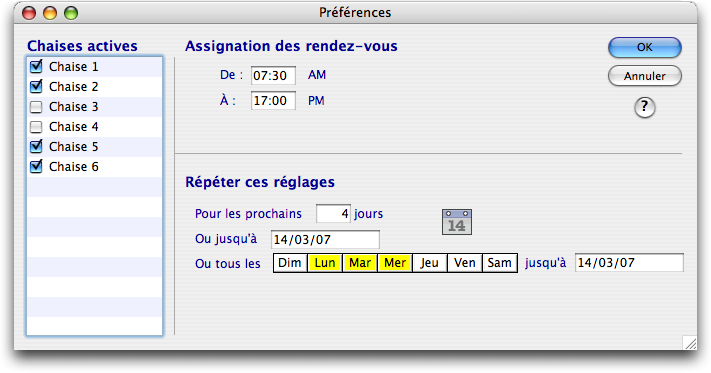Minimize the window with yellow button
Viewport: 711px width, 373px height.
click(x=50, y=13)
